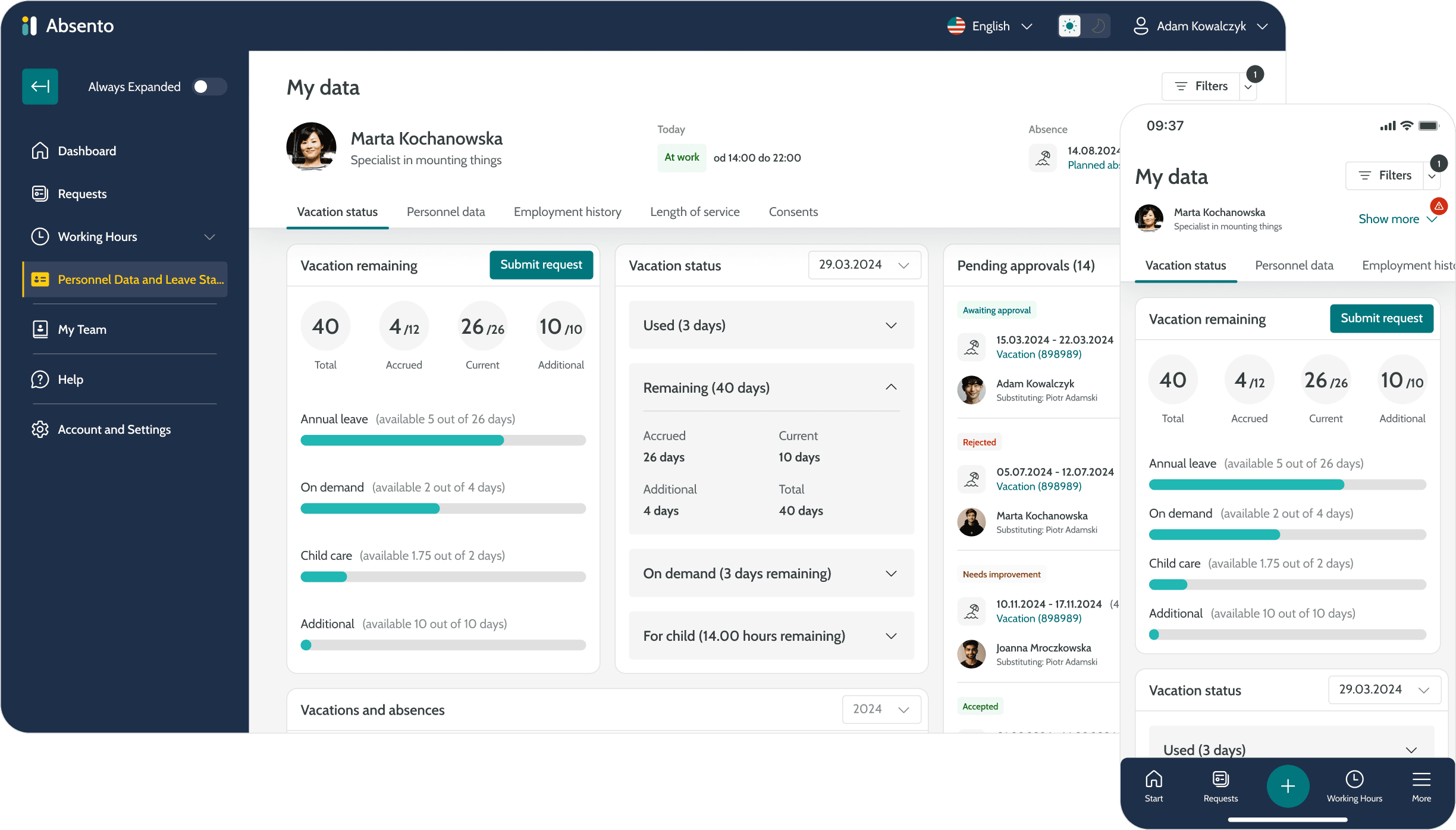The height and width of the screenshot is (830, 1456).
Task: Click the Annual leave progress bar
Action: coord(443,440)
